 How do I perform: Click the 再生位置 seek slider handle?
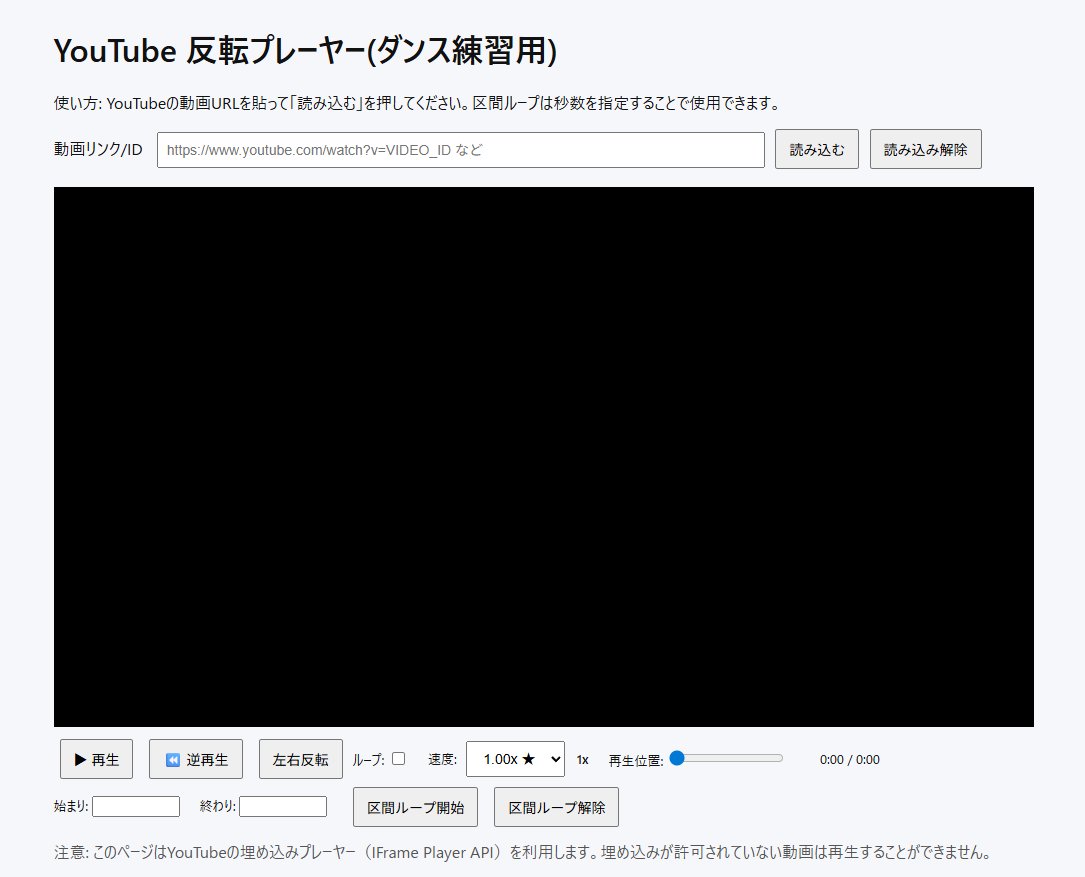coord(677,758)
